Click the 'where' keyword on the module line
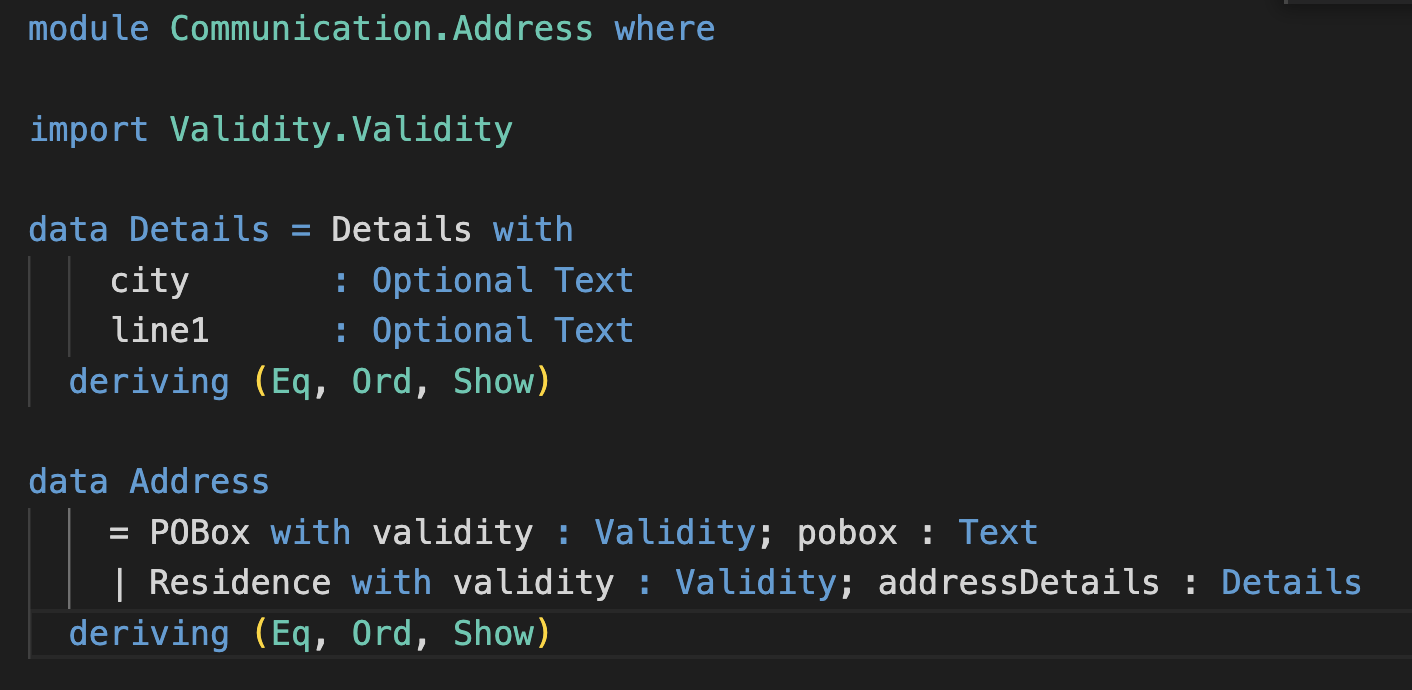This screenshot has height=690, width=1412. 664,28
